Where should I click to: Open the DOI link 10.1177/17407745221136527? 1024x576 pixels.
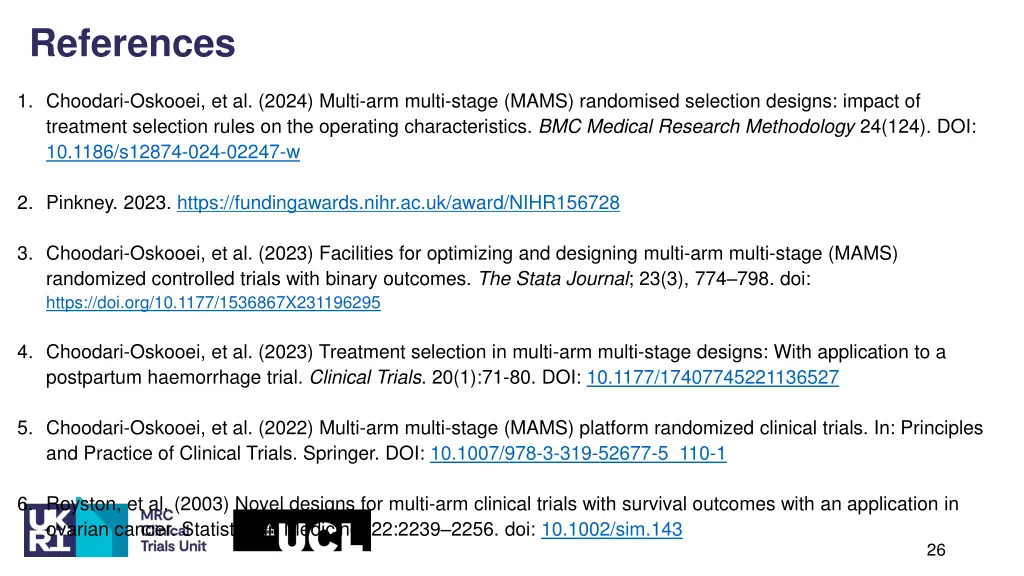[x=712, y=377]
